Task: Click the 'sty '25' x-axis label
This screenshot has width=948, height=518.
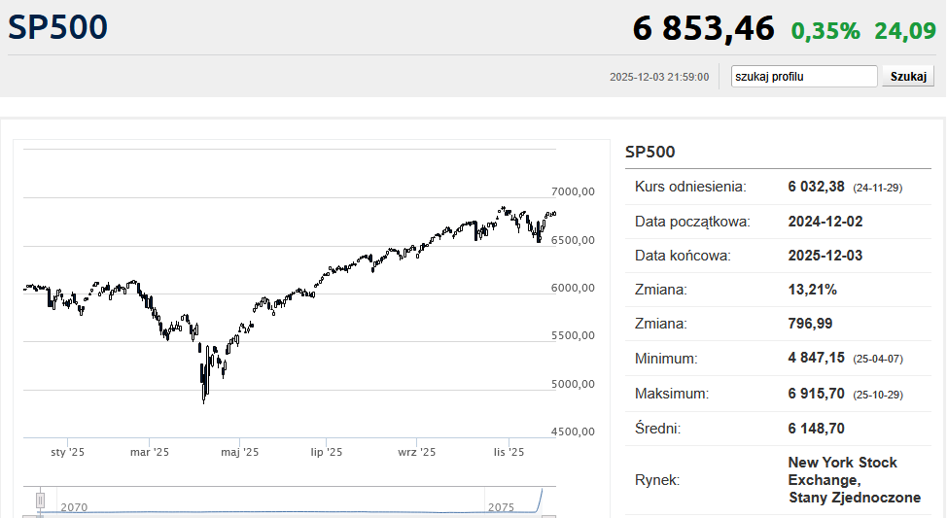Action: pos(67,452)
